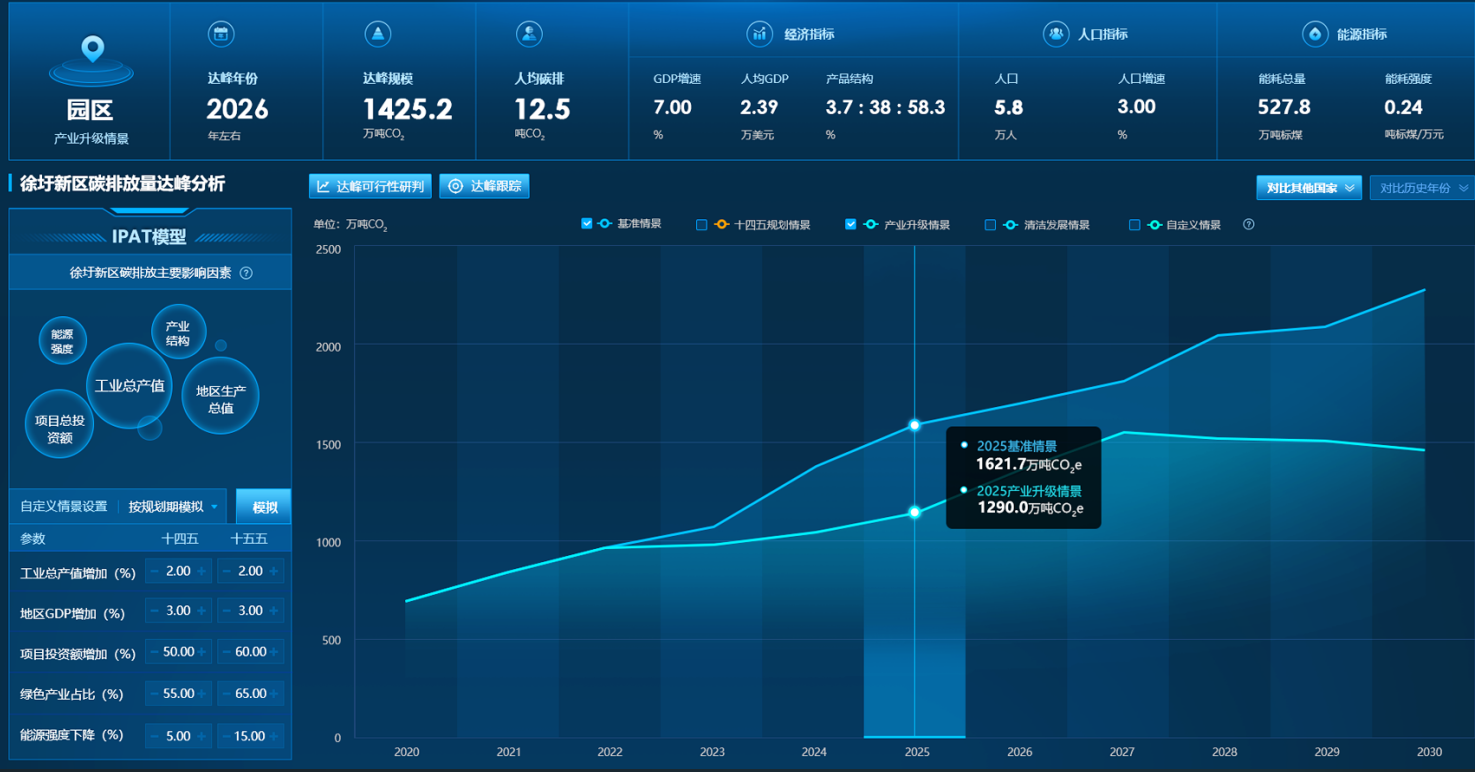
Task: Click the park location pin icon
Action: 92,50
